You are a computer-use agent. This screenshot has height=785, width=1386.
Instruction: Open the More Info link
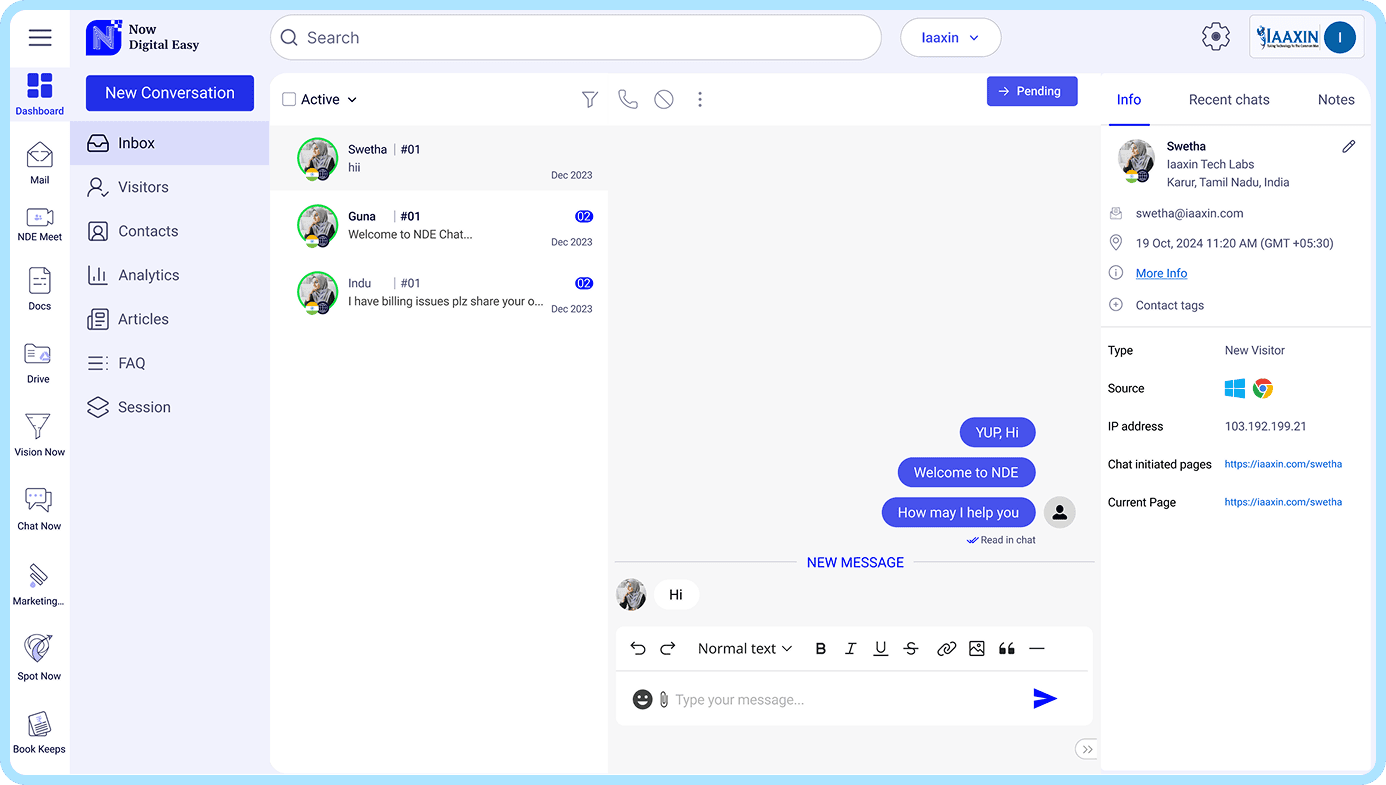pyautogui.click(x=1161, y=273)
